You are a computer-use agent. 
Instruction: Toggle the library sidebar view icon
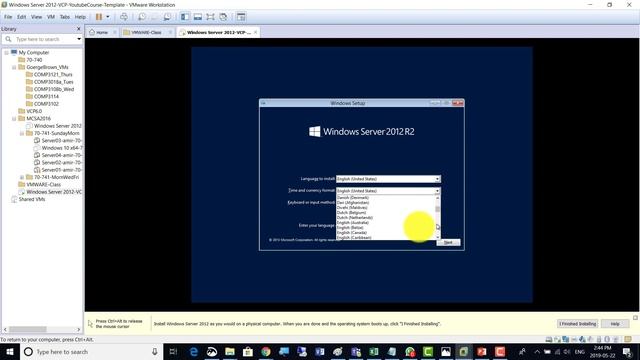click(185, 17)
